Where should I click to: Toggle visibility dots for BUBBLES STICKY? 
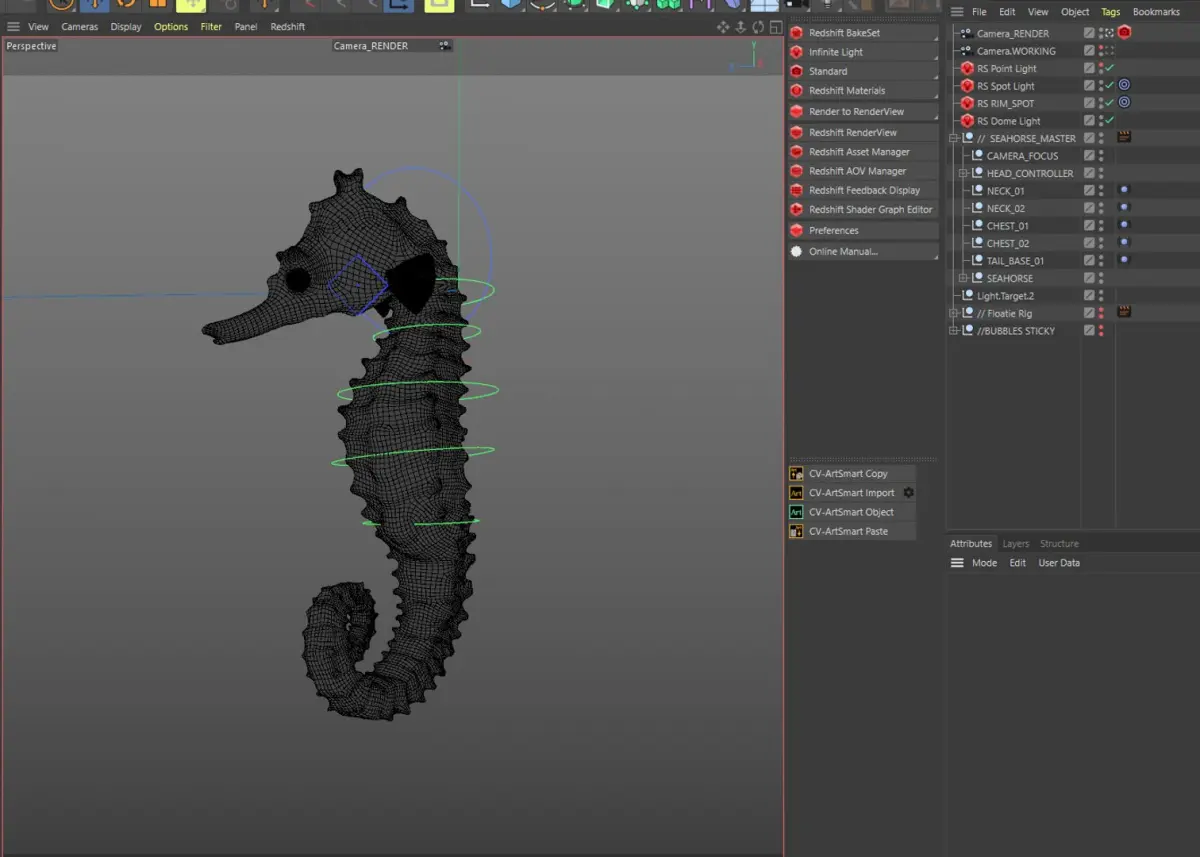(x=1101, y=331)
